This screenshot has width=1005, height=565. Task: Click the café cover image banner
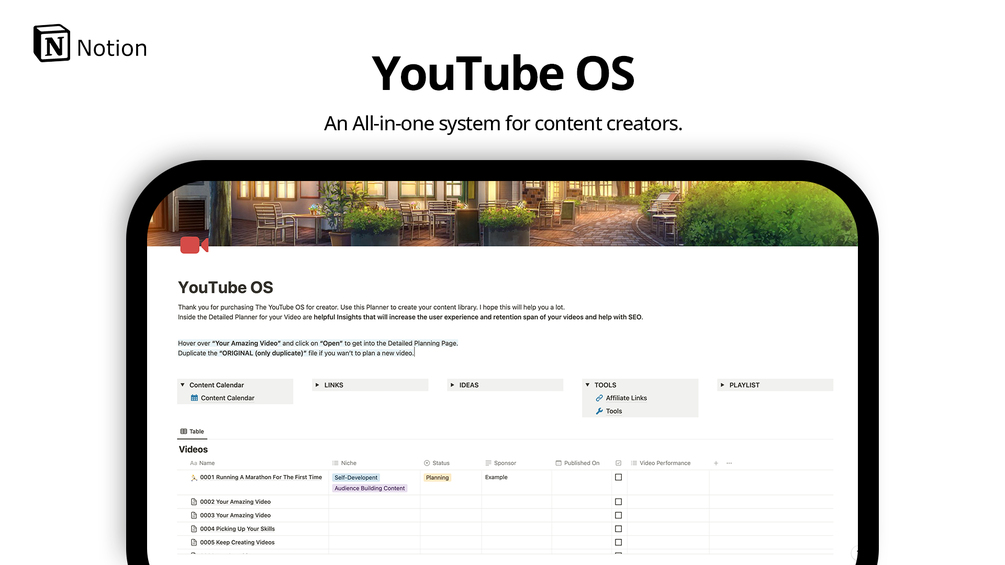502,213
